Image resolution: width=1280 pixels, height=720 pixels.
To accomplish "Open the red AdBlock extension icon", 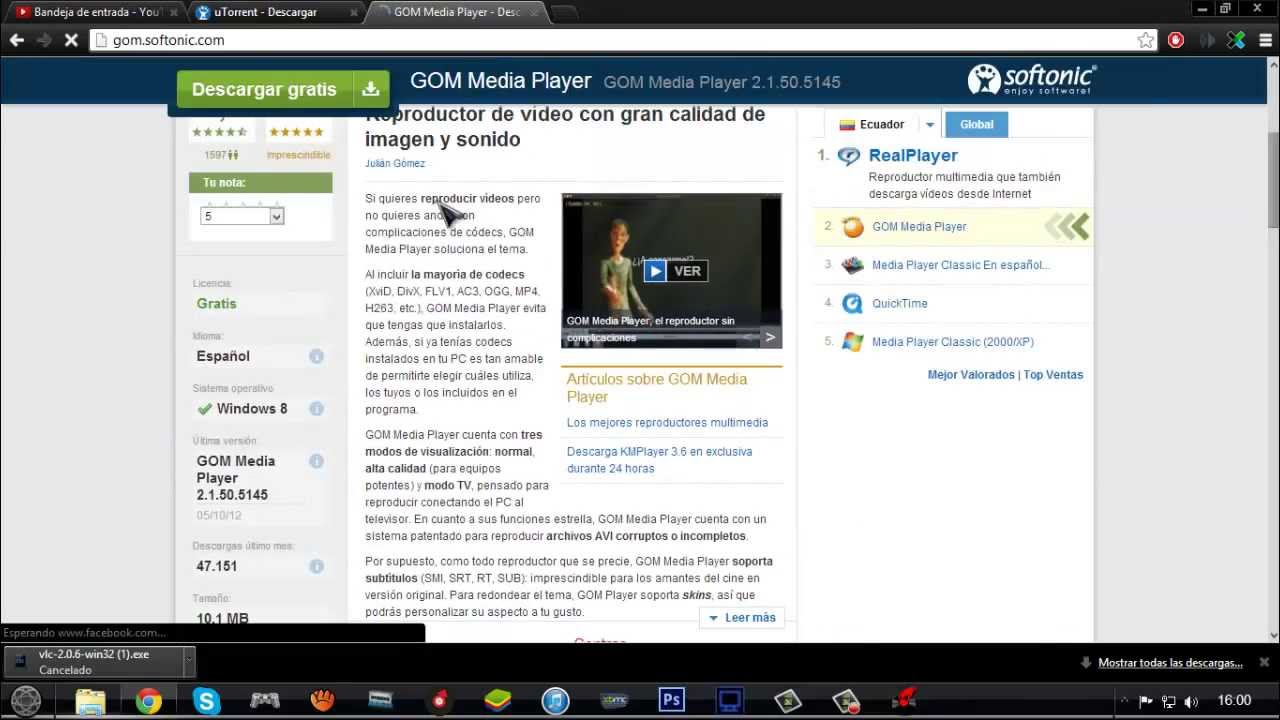I will (x=1176, y=40).
